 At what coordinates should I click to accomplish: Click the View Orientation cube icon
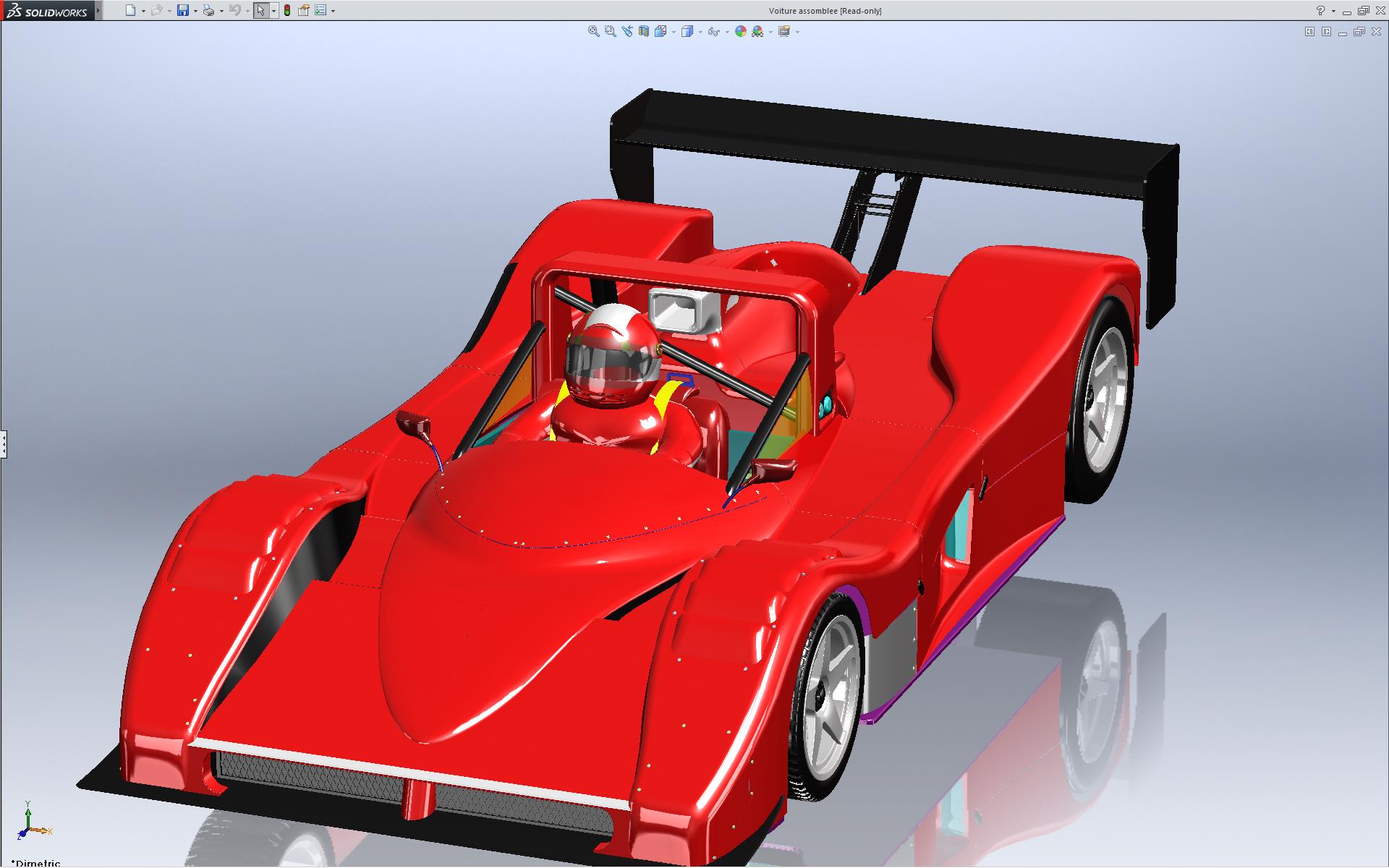[x=660, y=31]
